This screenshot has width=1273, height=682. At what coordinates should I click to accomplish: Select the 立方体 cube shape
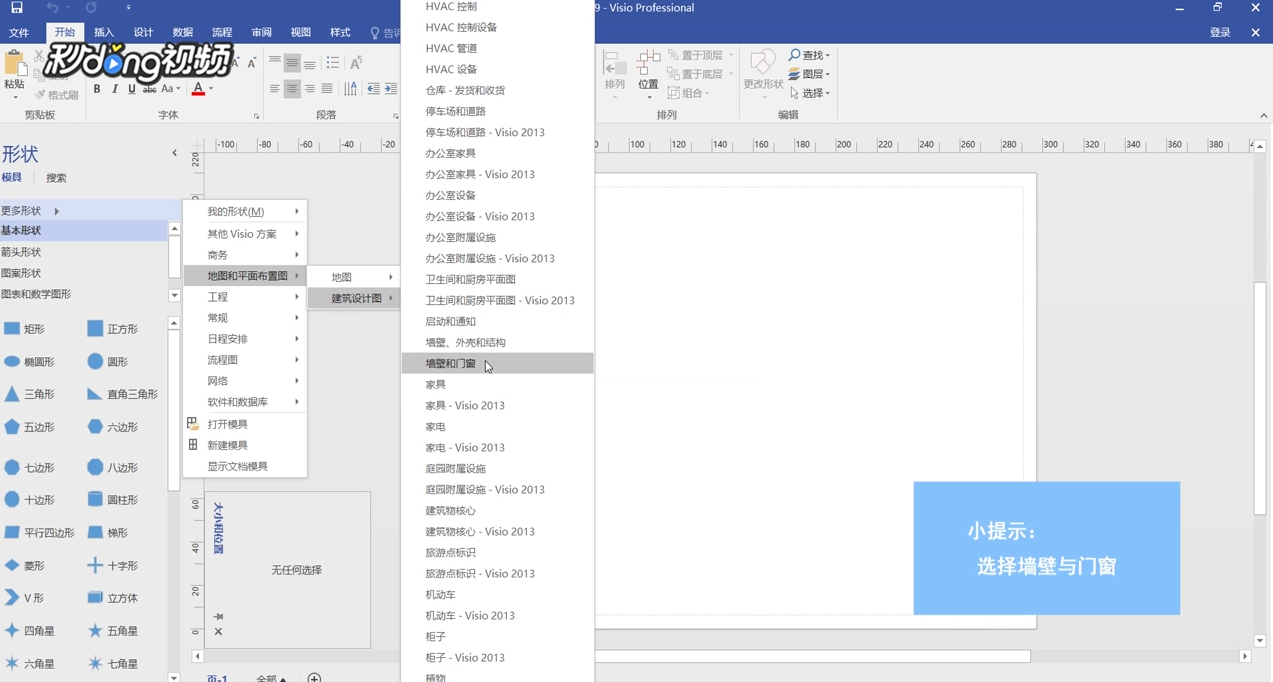(x=112, y=598)
